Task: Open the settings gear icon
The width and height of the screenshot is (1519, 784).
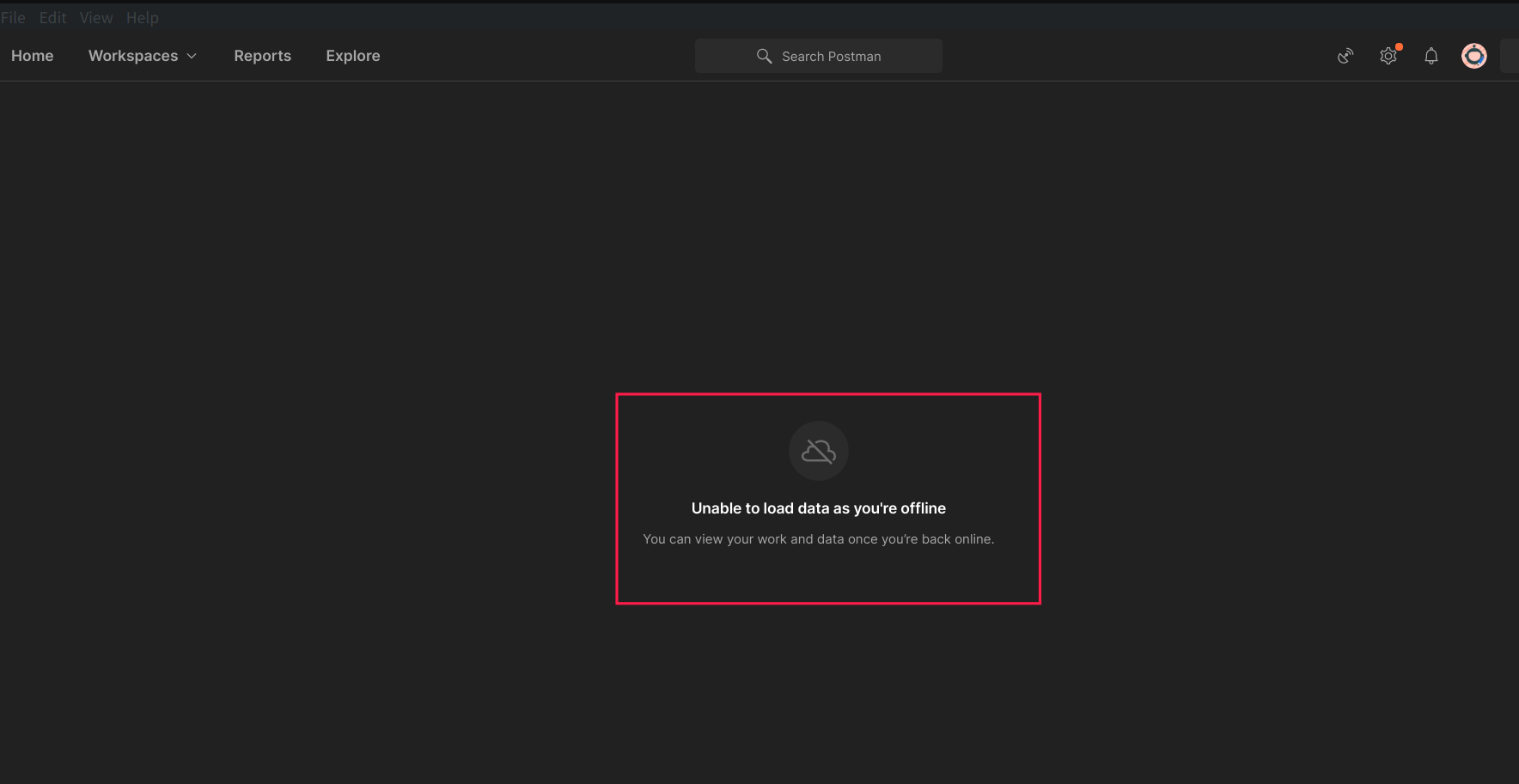Action: (x=1388, y=56)
